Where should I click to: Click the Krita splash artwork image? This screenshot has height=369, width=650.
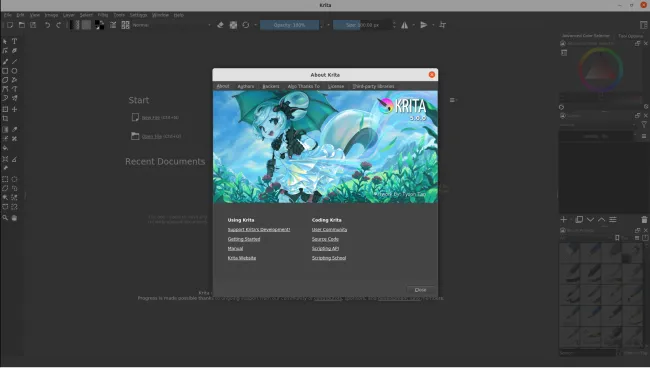tap(325, 147)
